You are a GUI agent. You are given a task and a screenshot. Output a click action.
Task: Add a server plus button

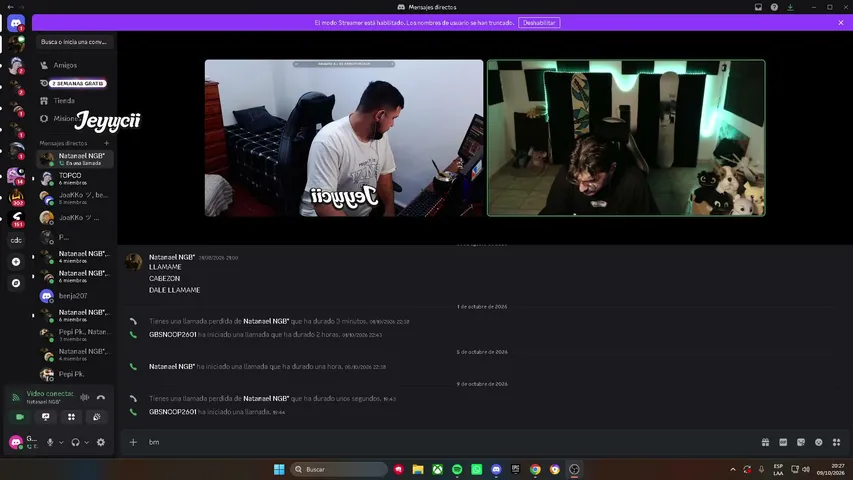click(x=16, y=262)
